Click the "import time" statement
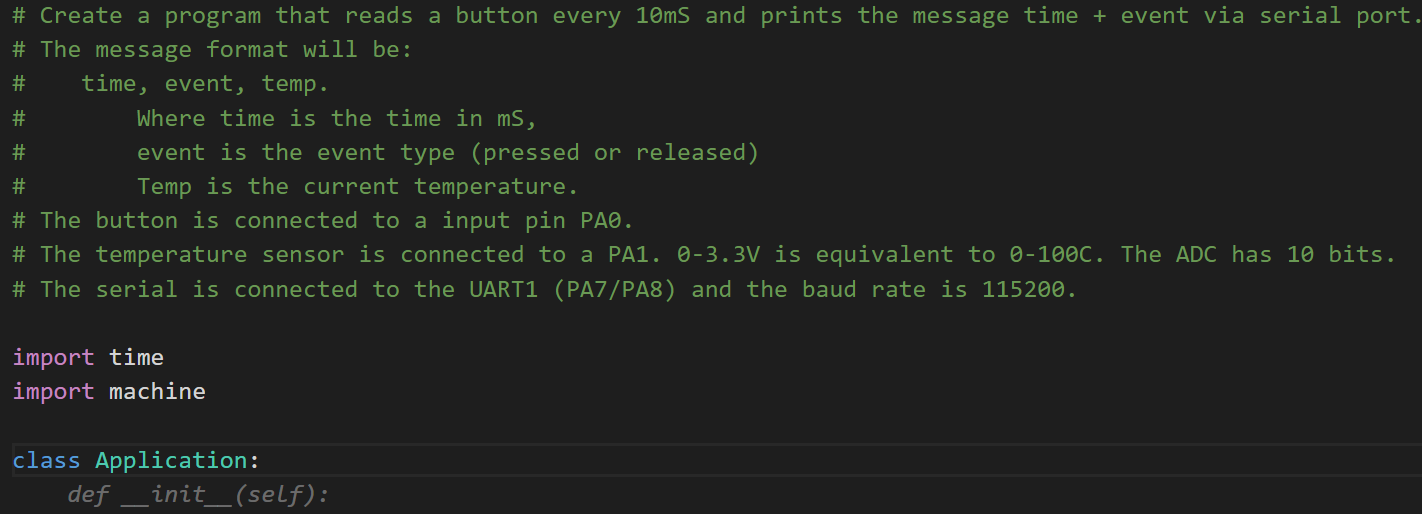Viewport: 1422px width, 514px height. (x=88, y=357)
